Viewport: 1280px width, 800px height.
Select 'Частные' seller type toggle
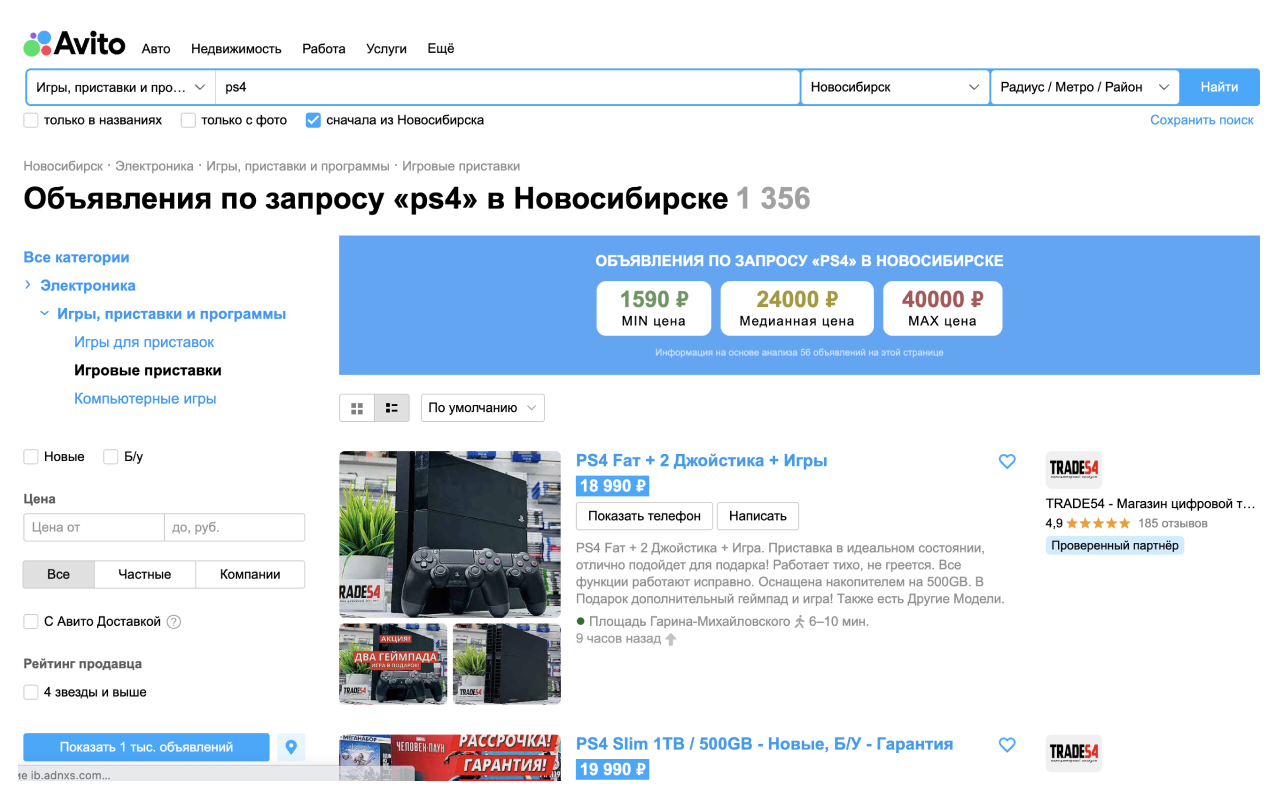pyautogui.click(x=145, y=574)
